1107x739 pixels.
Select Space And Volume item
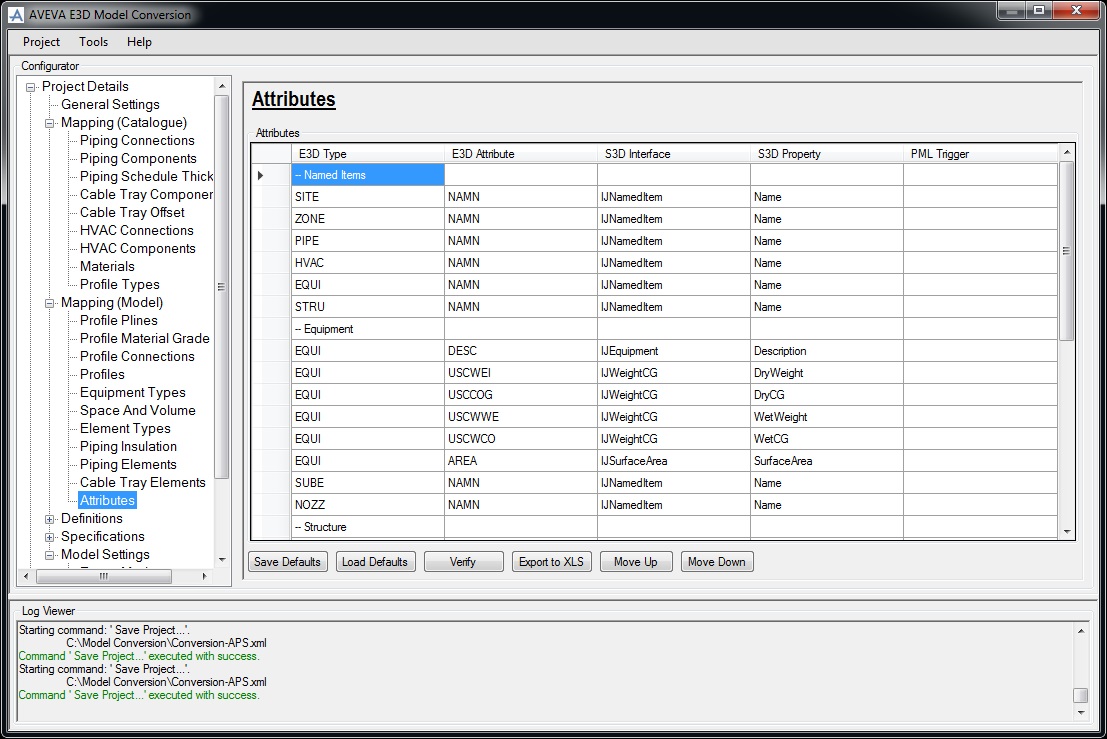(138, 410)
